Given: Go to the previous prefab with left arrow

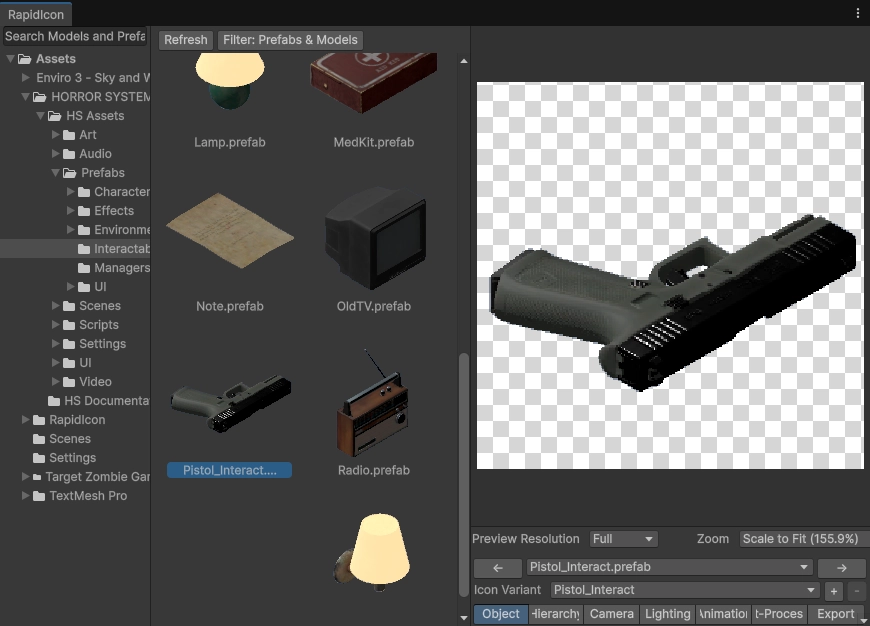Looking at the screenshot, I should [498, 568].
